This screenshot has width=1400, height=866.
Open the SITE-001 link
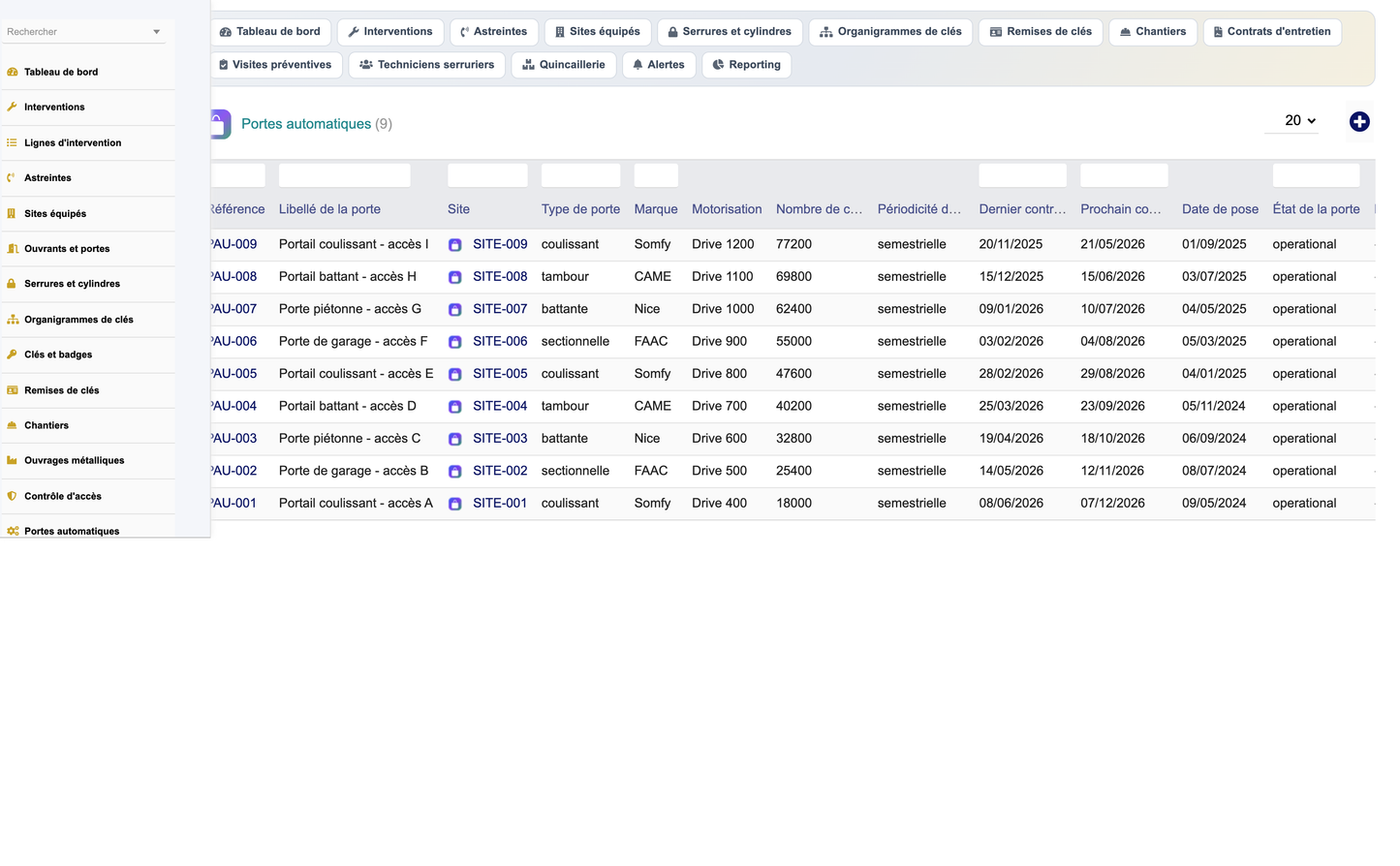[500, 504]
